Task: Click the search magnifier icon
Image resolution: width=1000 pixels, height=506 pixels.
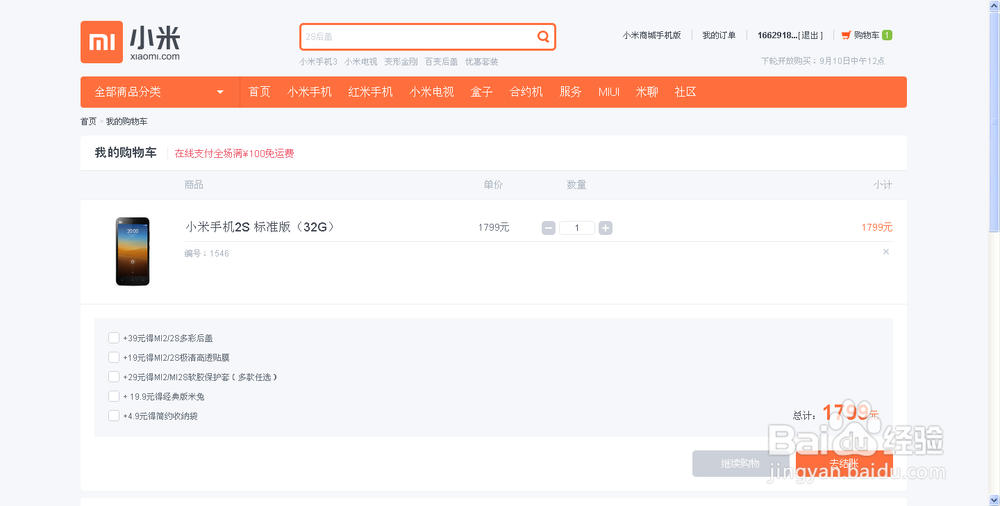Action: (543, 37)
